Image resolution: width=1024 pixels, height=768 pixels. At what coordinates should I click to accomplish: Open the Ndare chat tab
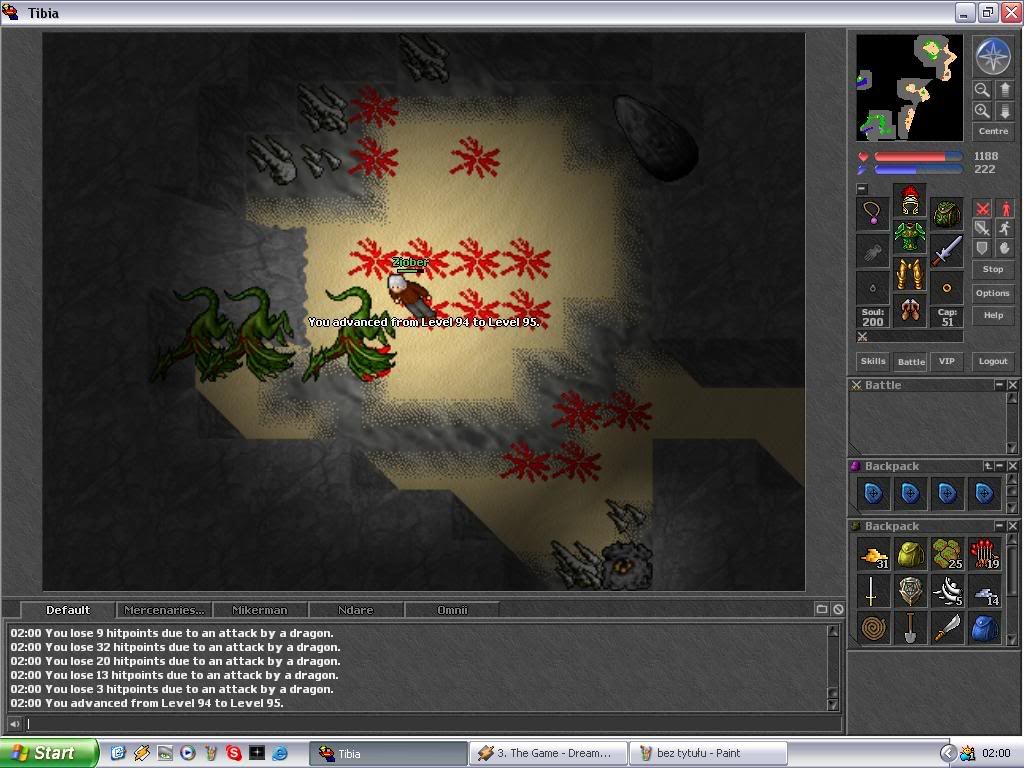[x=356, y=610]
